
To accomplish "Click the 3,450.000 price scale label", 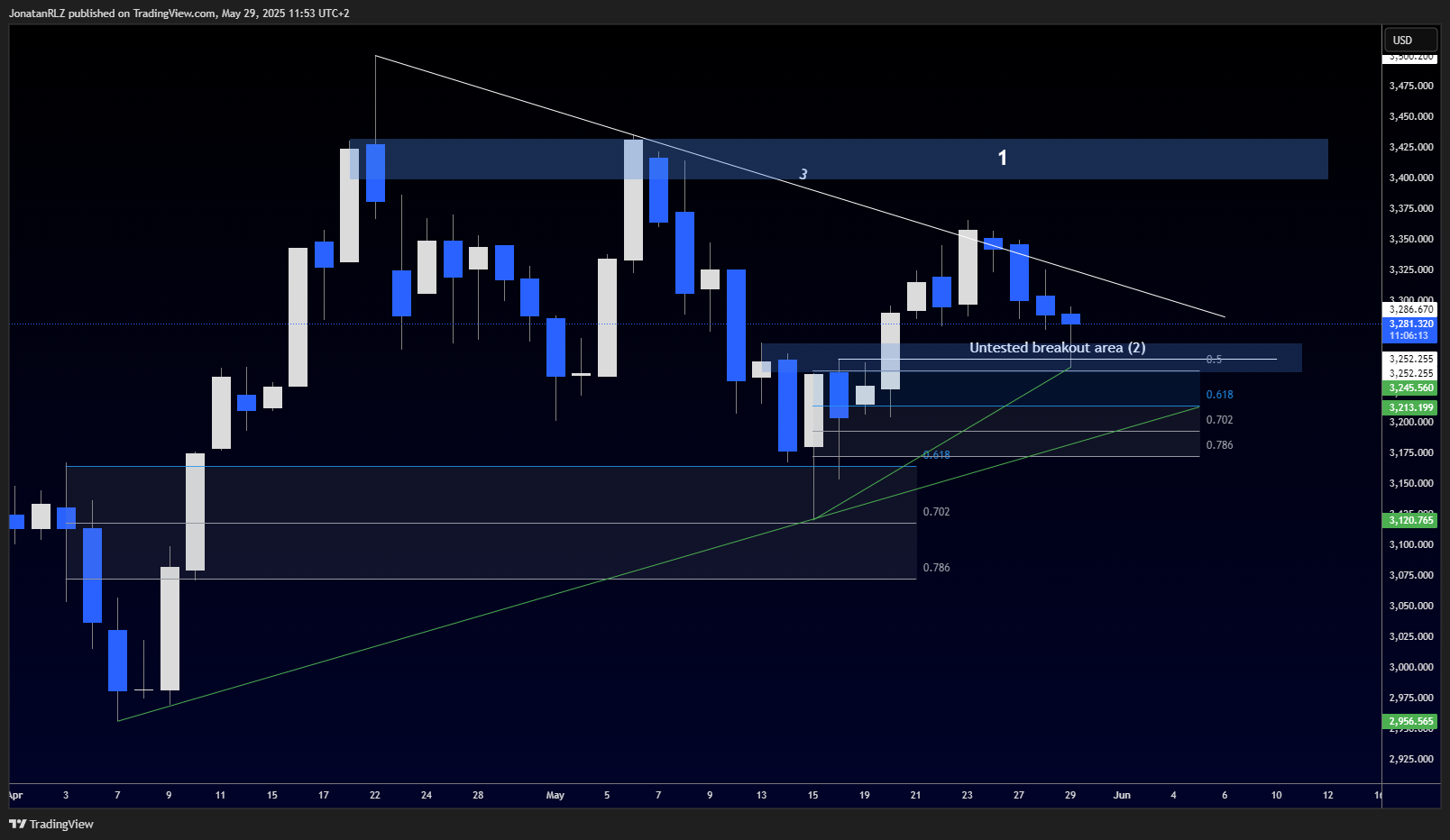I will (1411, 116).
